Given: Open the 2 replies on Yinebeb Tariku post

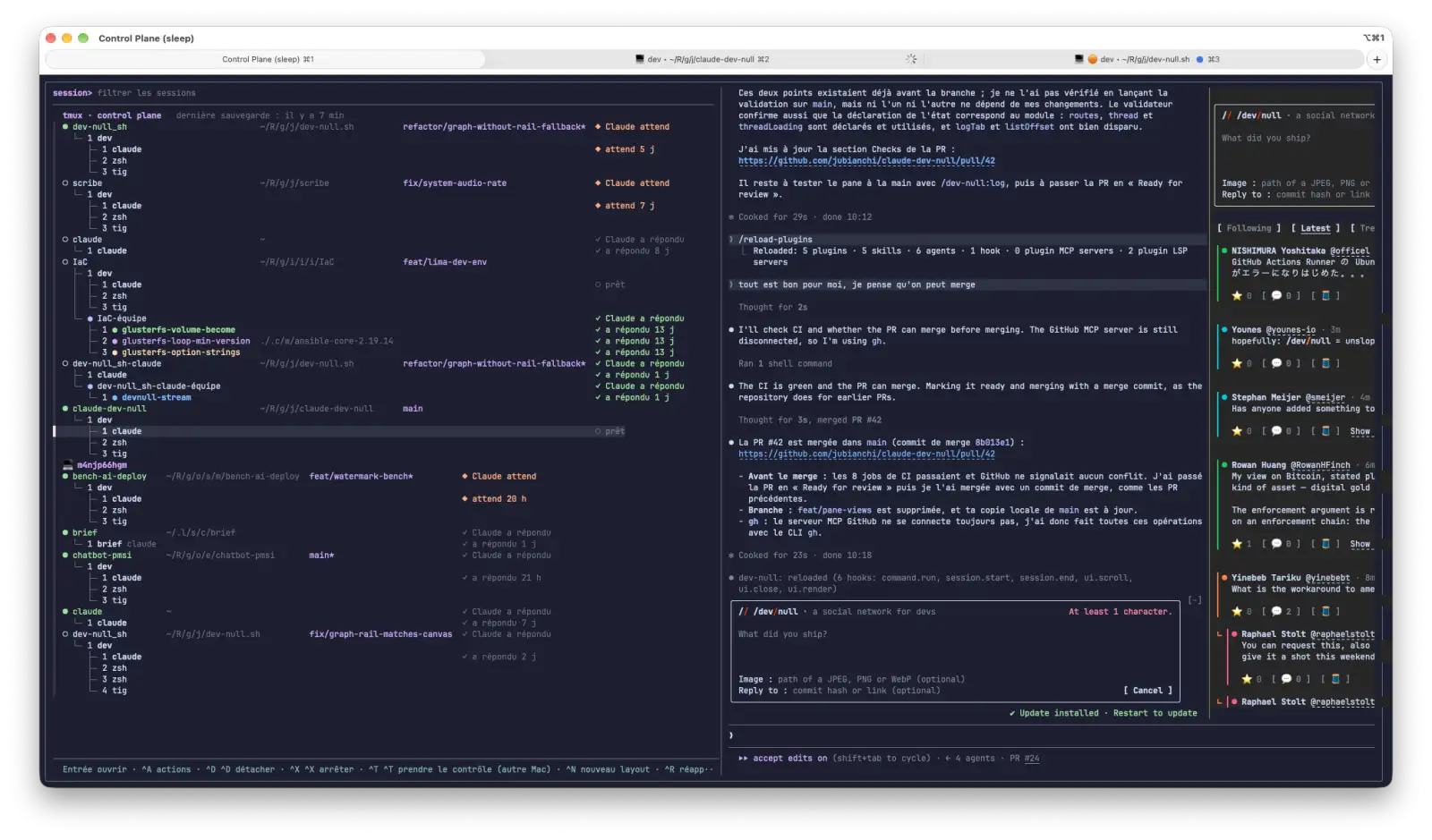Looking at the screenshot, I should pyautogui.click(x=1281, y=612).
